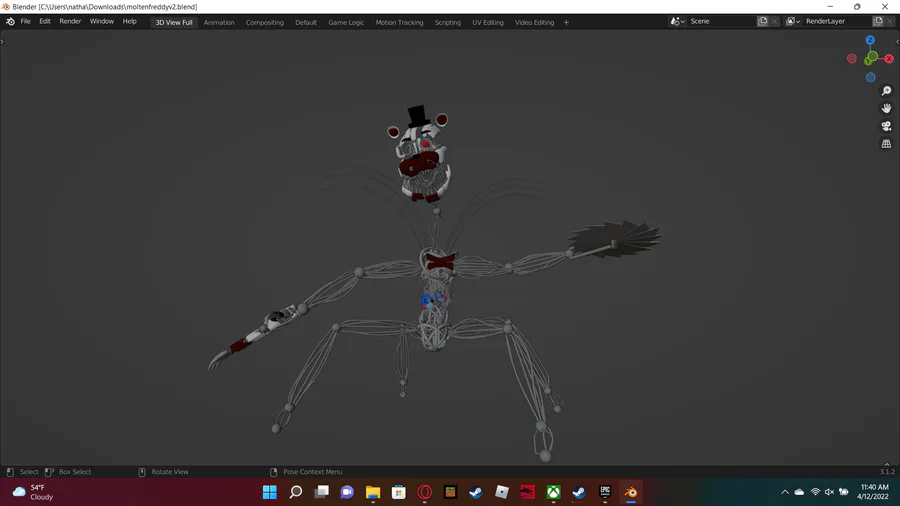Click the zoom view magnifier icon

tap(886, 91)
